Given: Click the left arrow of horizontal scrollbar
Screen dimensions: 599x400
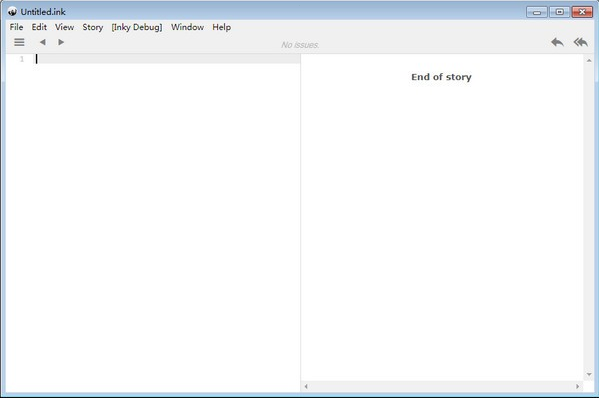Looking at the screenshot, I should pyautogui.click(x=306, y=387).
